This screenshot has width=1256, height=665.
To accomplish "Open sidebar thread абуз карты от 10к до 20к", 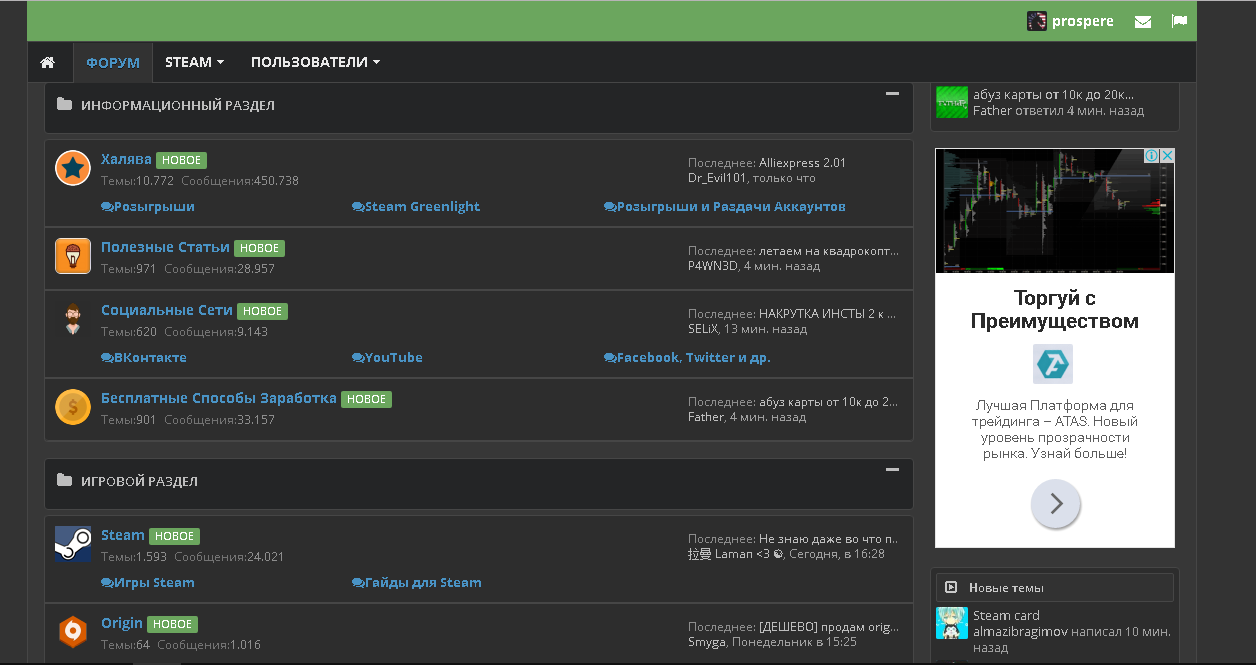I will pyautogui.click(x=1054, y=95).
